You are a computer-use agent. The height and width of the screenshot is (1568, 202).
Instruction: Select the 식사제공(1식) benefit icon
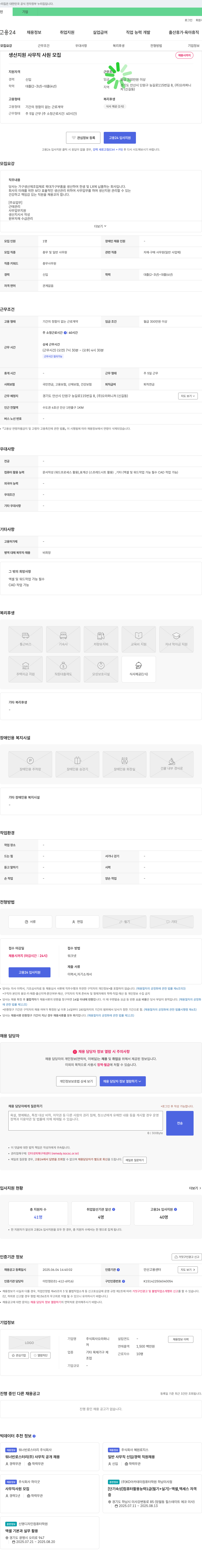[139, 669]
